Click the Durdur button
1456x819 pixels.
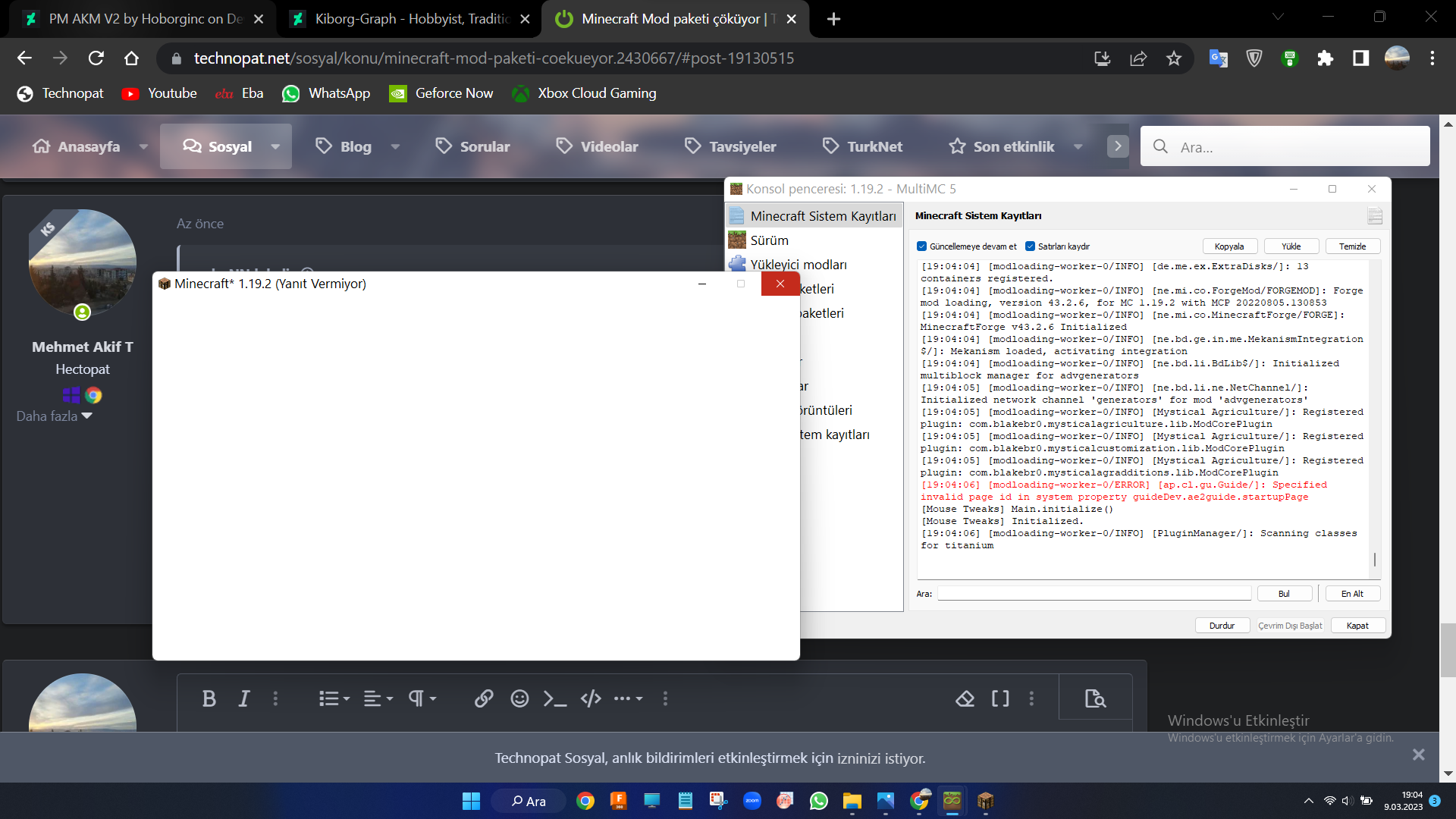(1222, 626)
